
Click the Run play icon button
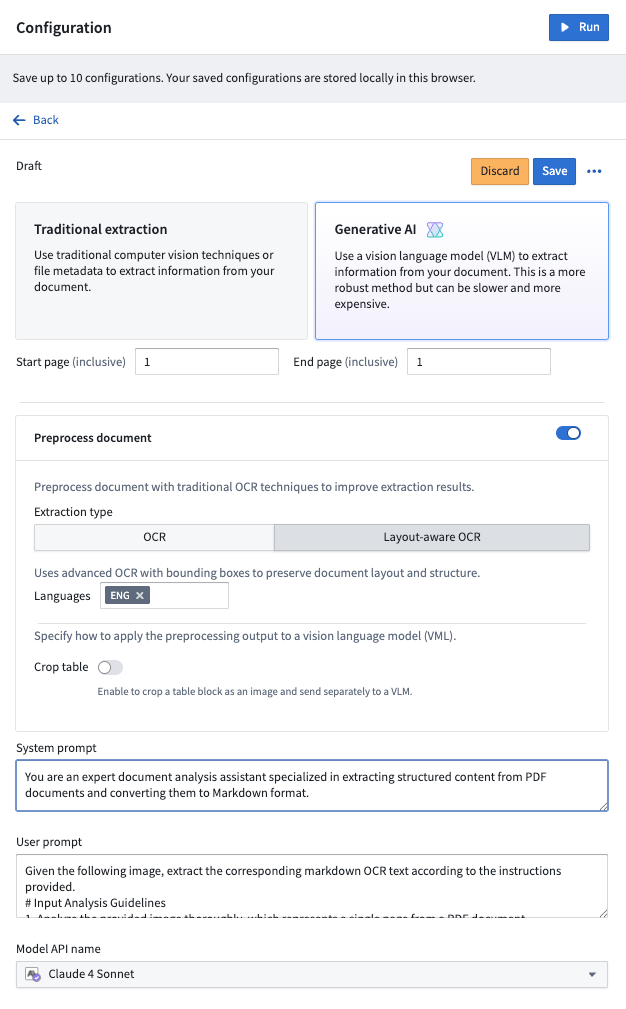tap(566, 27)
